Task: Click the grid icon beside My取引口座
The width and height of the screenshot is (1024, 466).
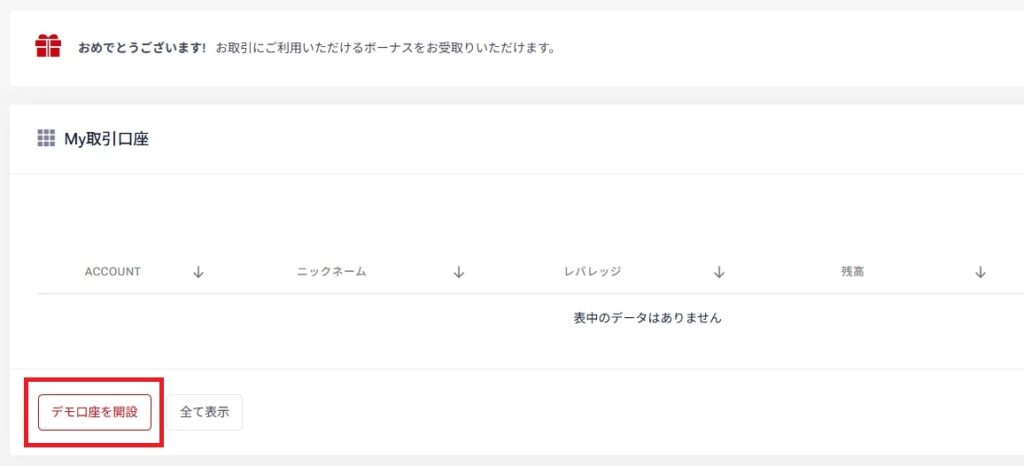Action: pyautogui.click(x=46, y=139)
